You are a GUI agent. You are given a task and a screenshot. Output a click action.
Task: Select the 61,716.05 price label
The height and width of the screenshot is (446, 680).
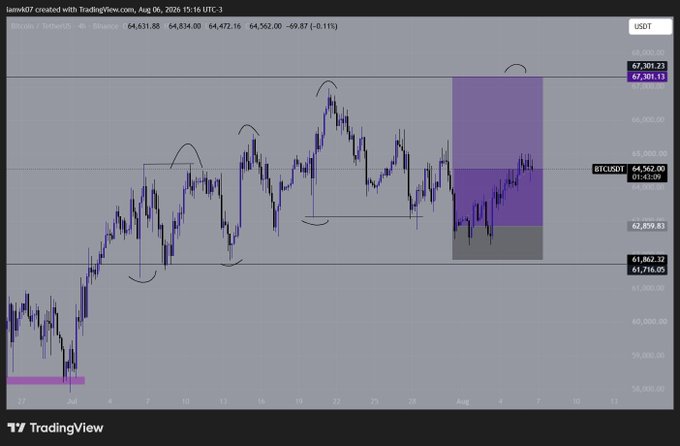point(648,269)
